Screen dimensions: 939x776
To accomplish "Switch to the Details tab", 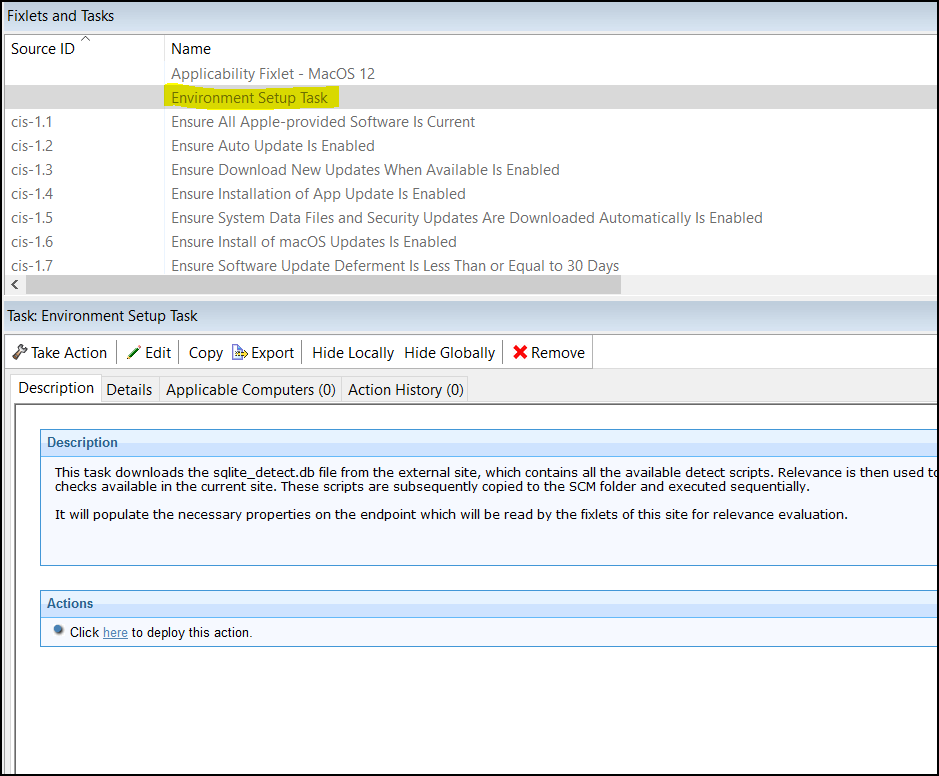I will [129, 389].
